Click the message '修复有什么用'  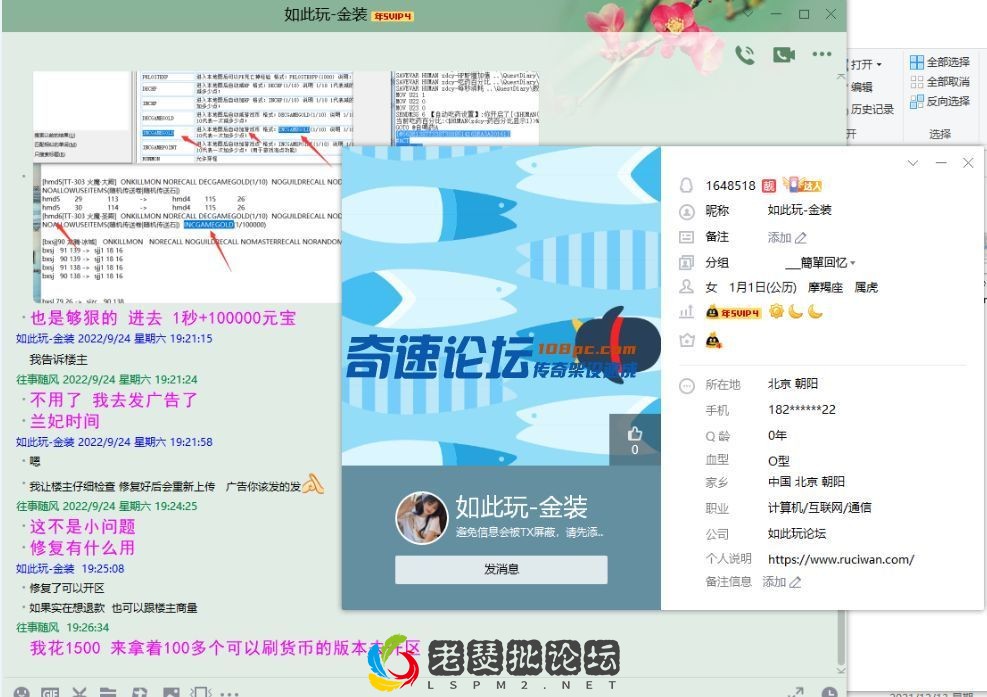[82, 548]
